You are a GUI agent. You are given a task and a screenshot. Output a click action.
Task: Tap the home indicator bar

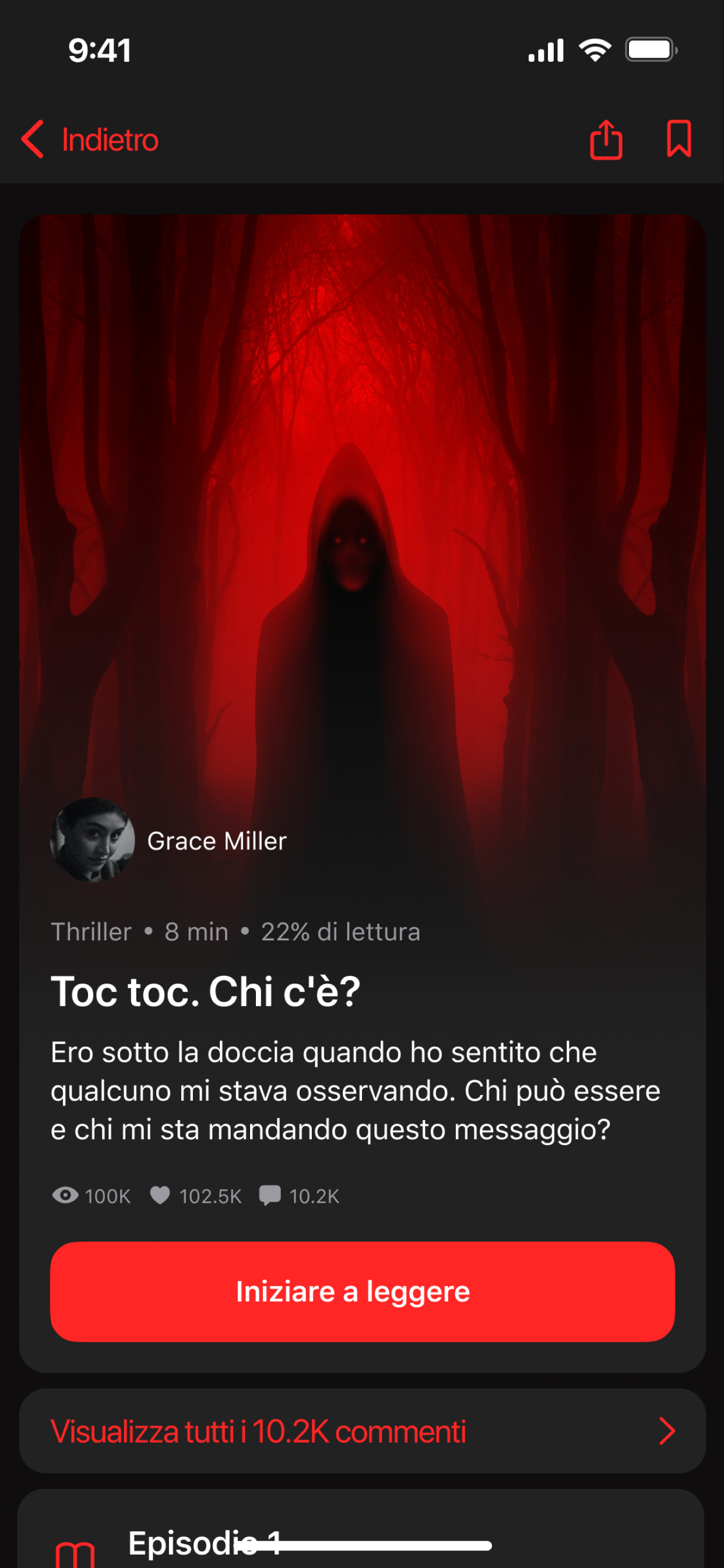tap(363, 1545)
